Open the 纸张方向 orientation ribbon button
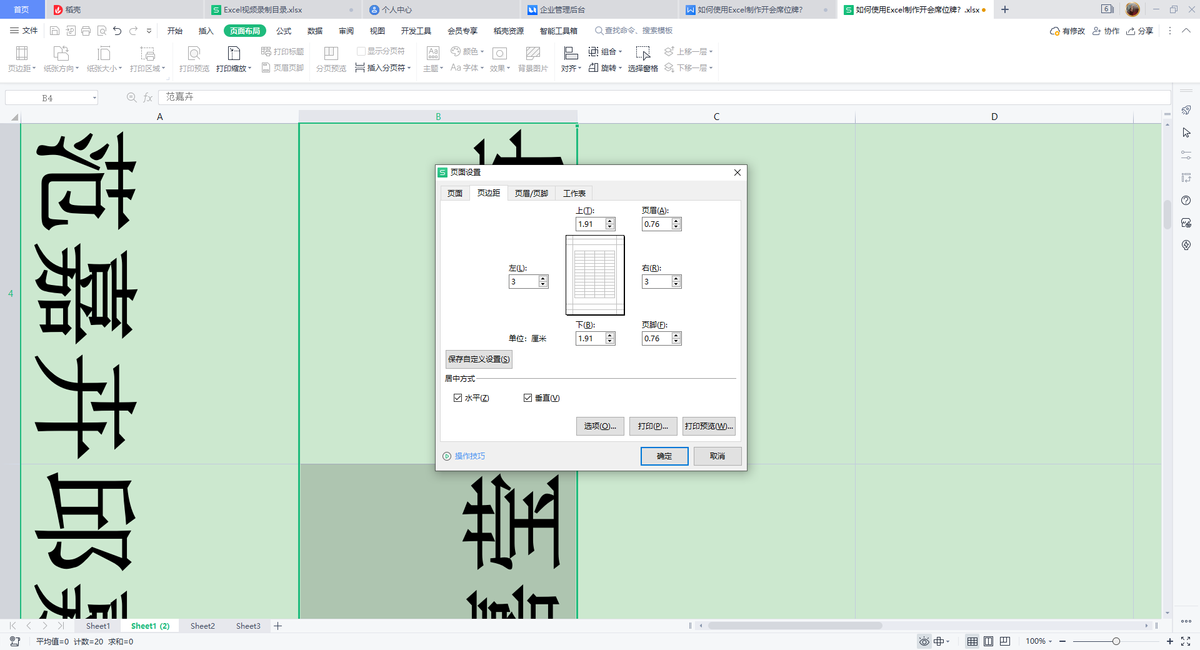1200x650 pixels. (59, 60)
